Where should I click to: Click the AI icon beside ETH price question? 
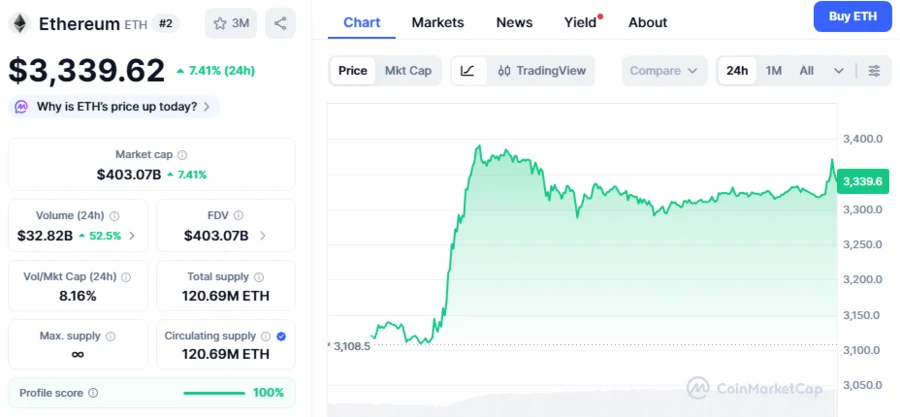coord(21,107)
